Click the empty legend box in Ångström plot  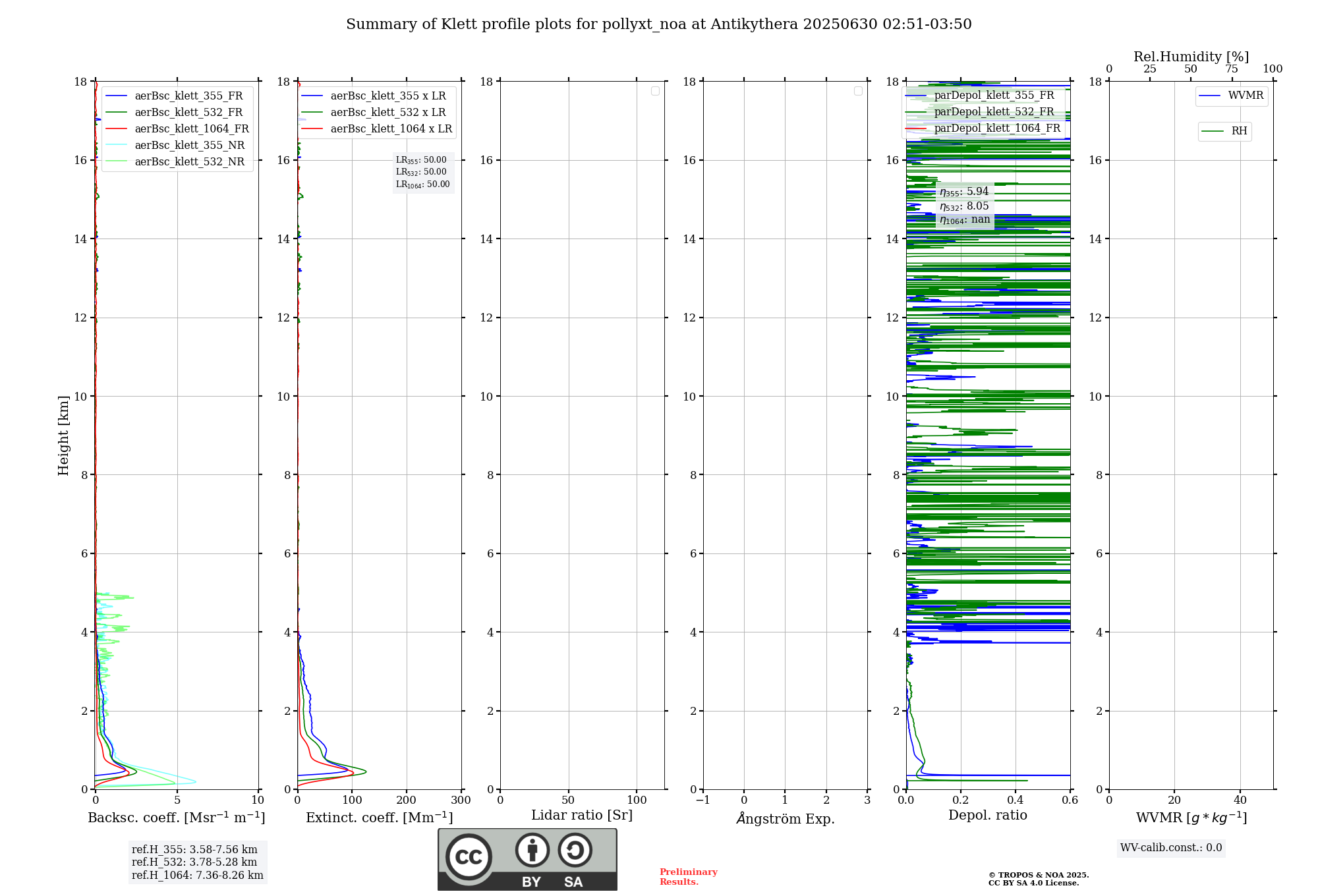[x=858, y=91]
